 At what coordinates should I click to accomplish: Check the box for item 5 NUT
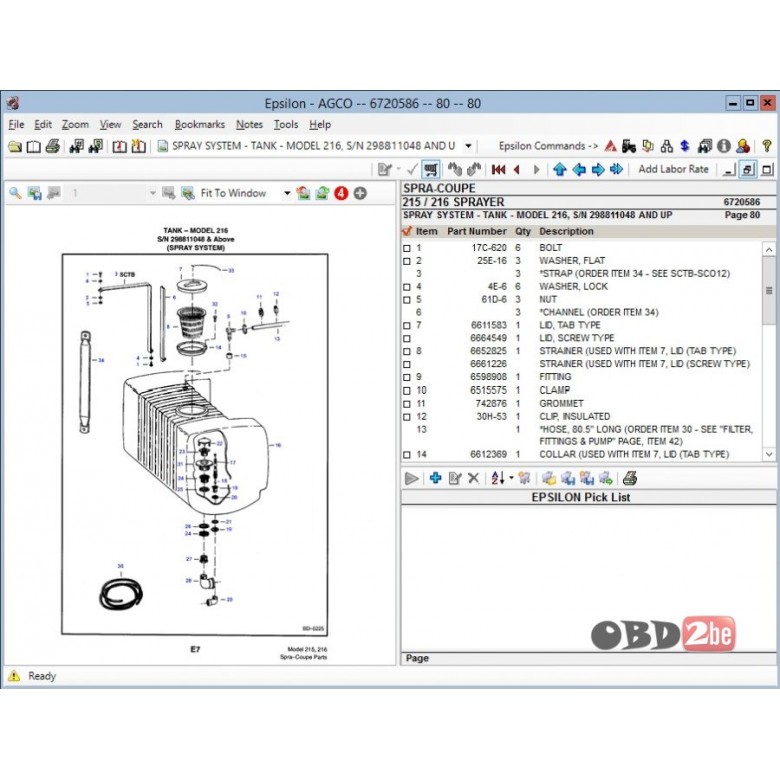coord(407,300)
